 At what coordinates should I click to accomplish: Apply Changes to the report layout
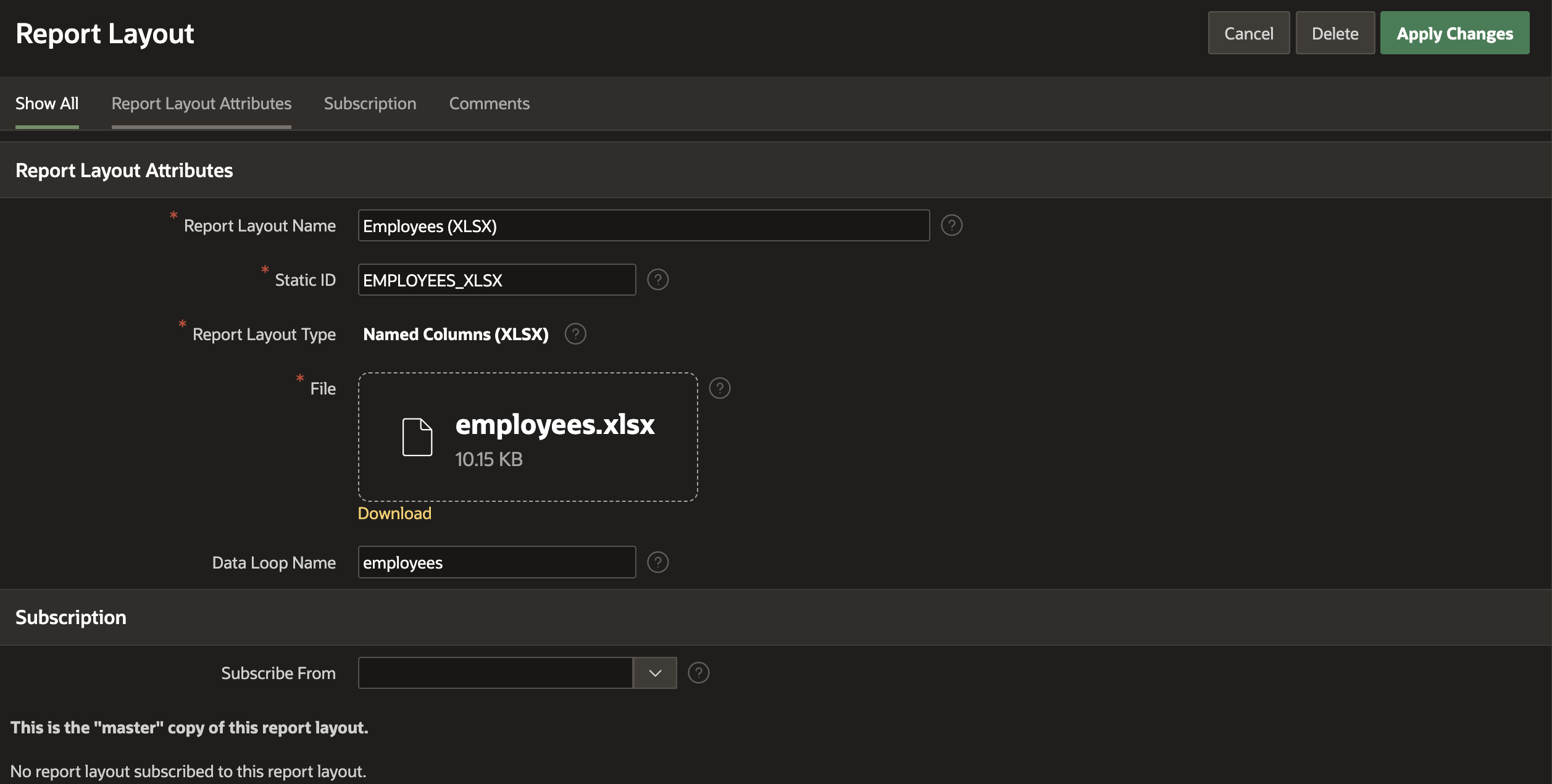coord(1454,33)
